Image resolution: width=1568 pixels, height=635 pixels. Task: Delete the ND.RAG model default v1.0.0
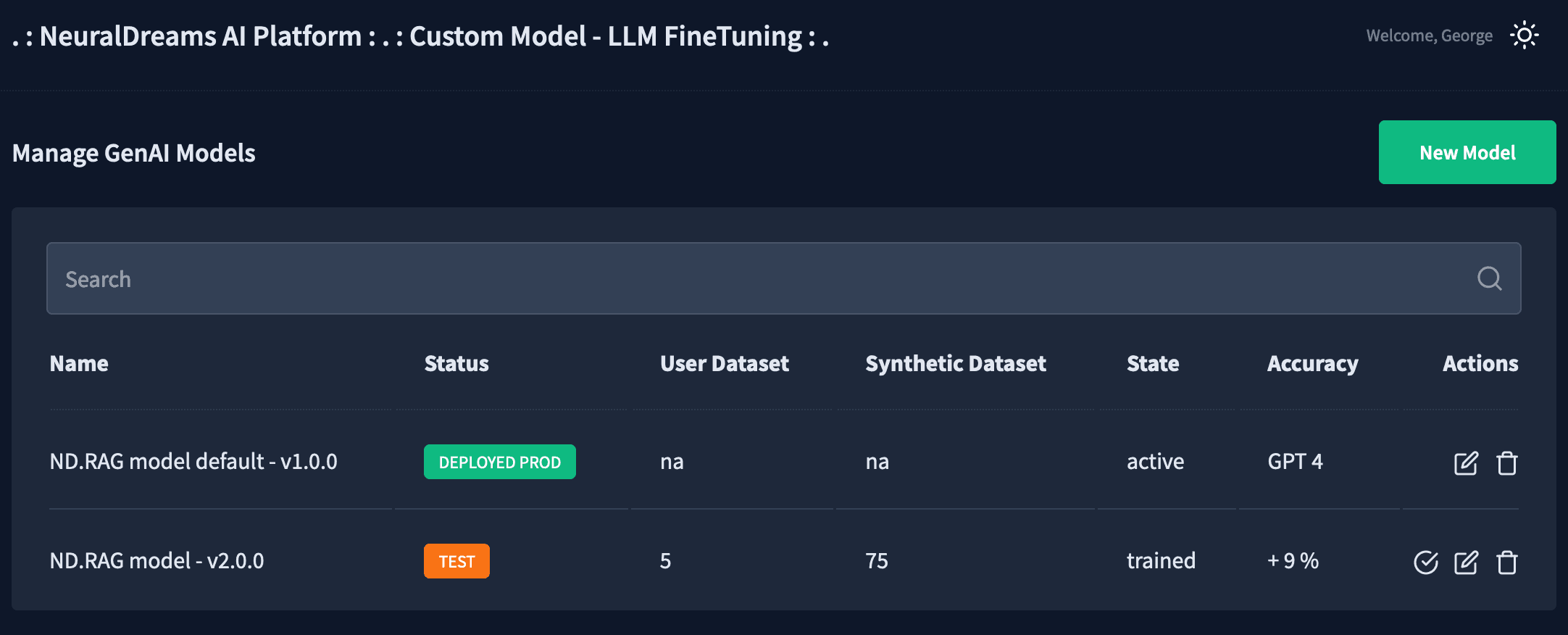coord(1507,463)
